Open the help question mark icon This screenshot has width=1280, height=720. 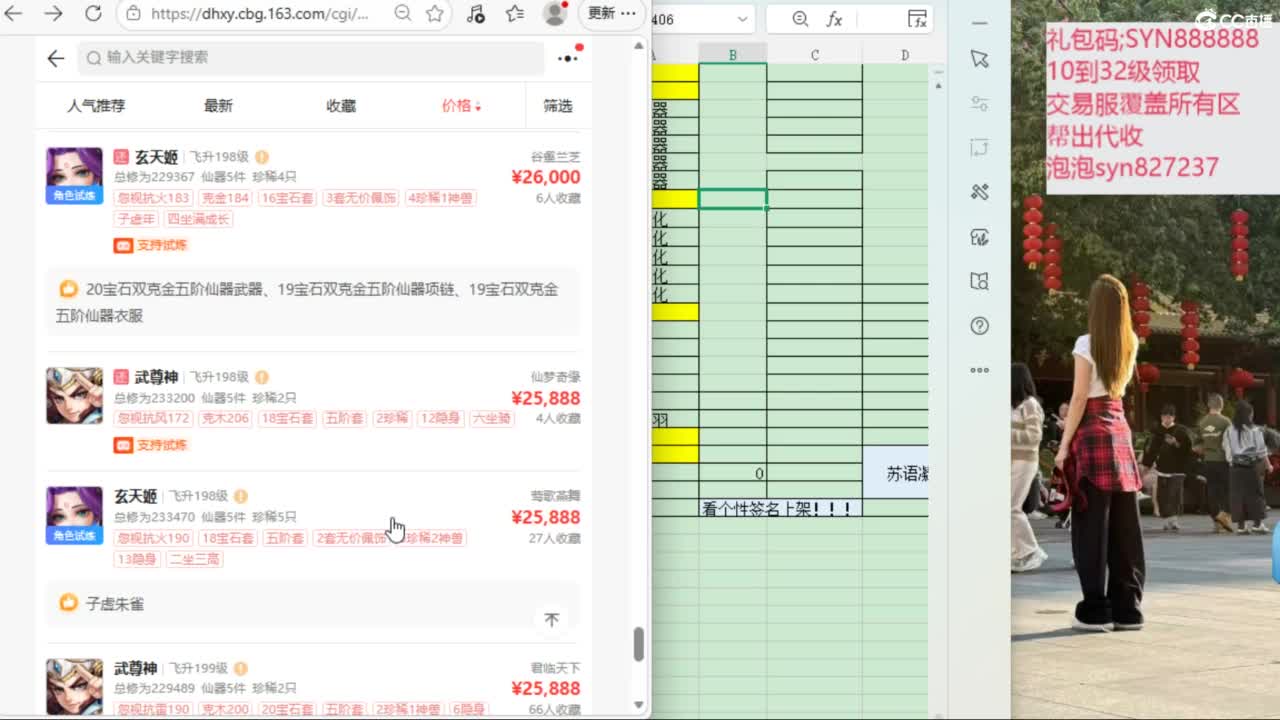tap(979, 326)
